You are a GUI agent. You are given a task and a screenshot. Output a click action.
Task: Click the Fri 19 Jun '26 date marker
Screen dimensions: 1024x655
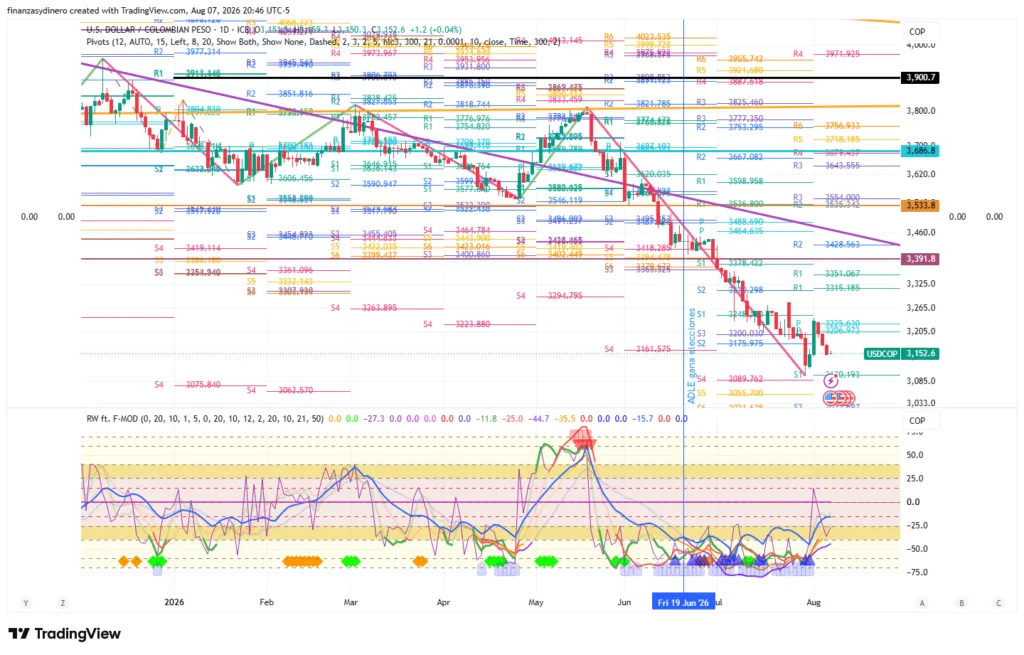pos(683,602)
